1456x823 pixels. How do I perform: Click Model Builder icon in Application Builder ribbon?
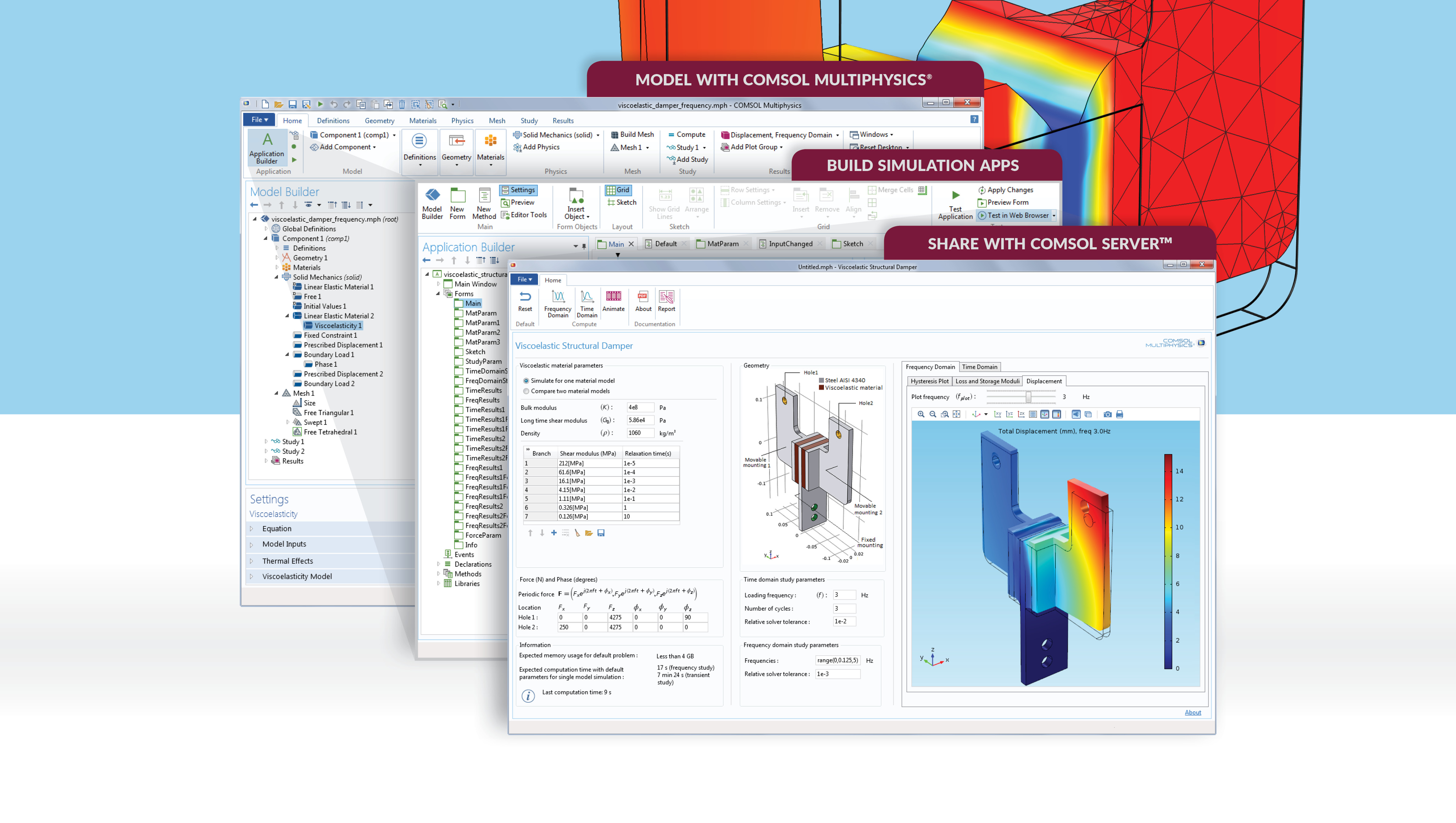(433, 204)
